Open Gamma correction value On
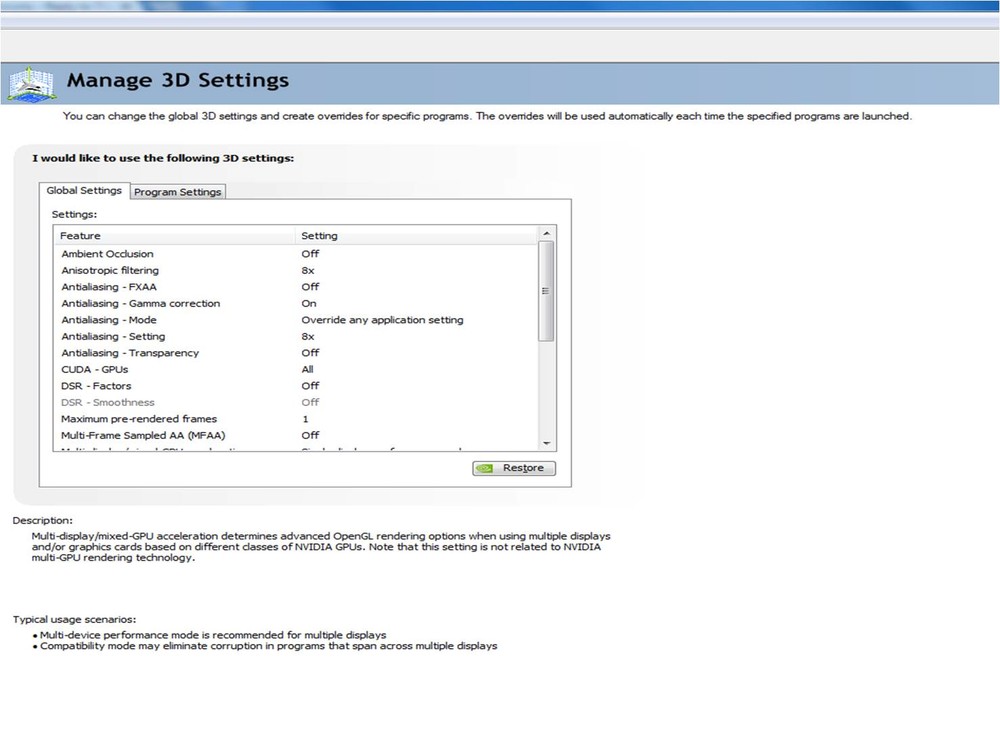 309,304
